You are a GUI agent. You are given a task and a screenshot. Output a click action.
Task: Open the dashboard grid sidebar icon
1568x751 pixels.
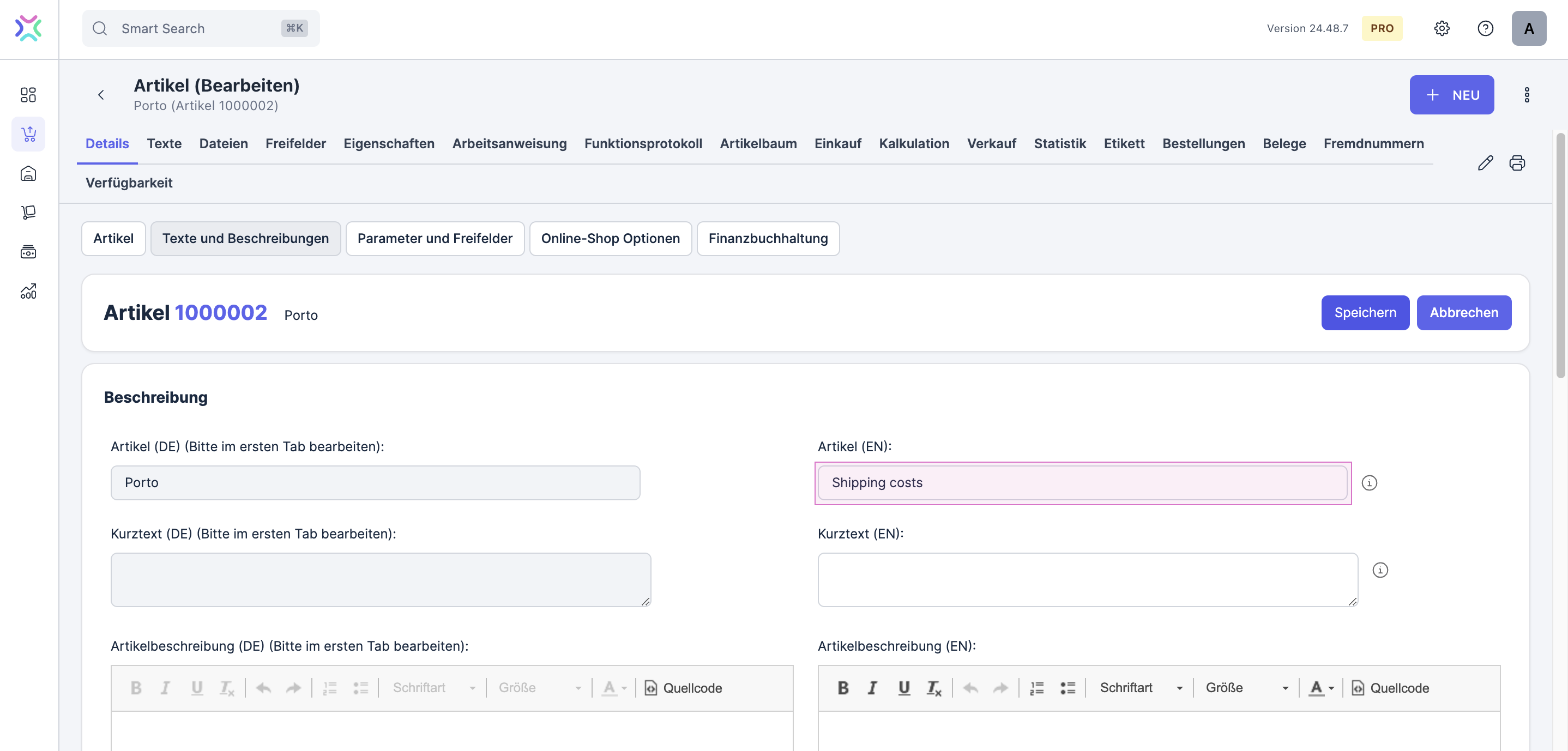coord(28,95)
